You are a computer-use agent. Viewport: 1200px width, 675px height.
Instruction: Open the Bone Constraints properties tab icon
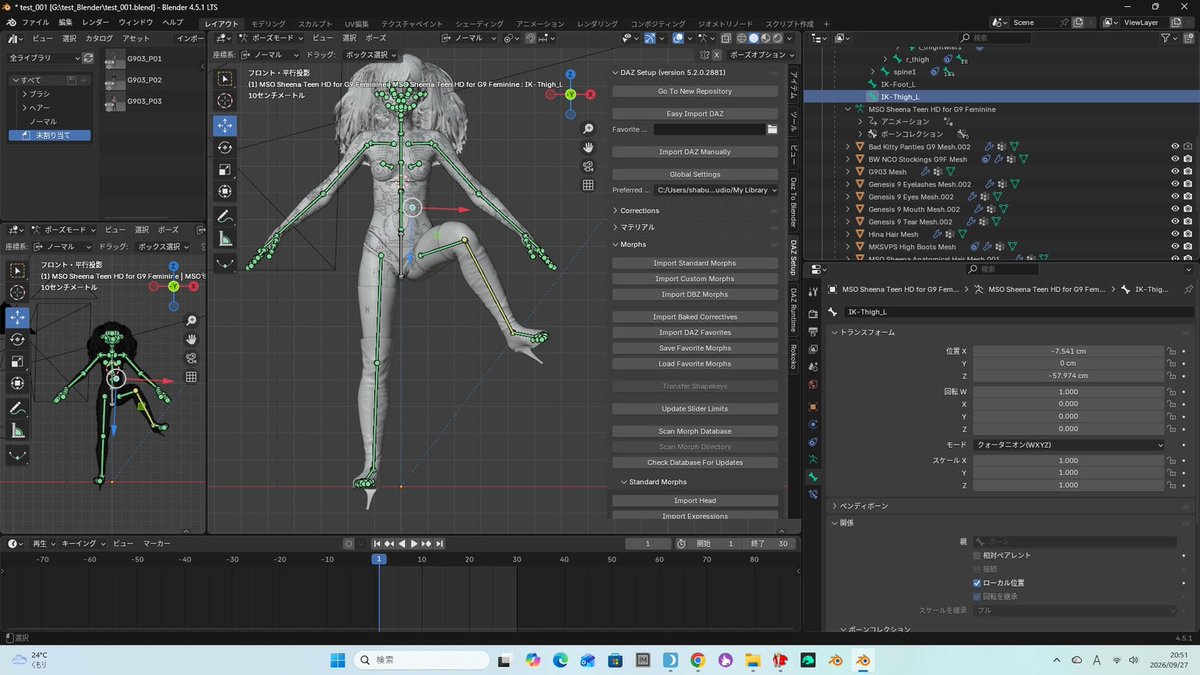tap(813, 495)
